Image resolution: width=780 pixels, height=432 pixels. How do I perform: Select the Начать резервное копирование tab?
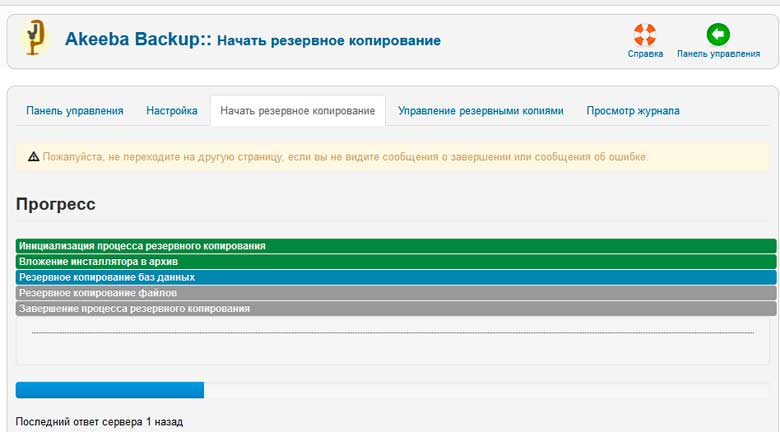tap(297, 110)
